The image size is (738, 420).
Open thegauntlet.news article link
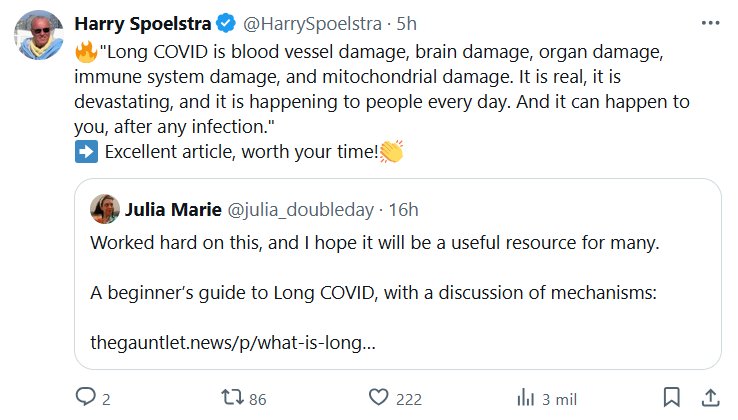click(x=233, y=343)
